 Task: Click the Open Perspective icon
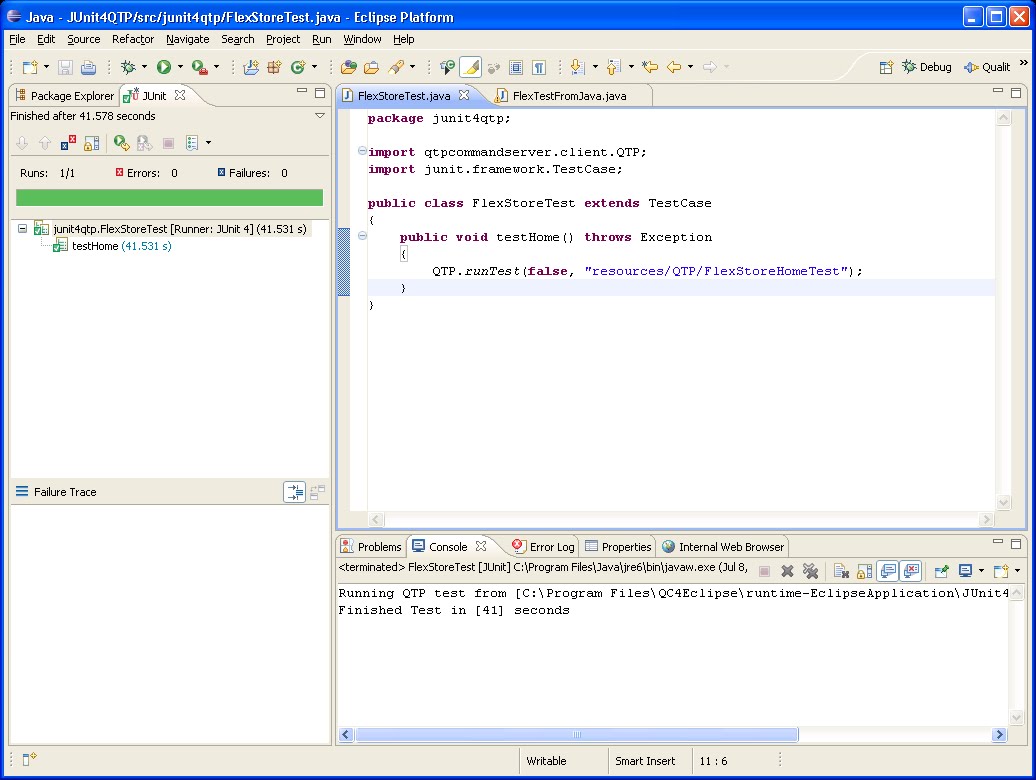click(x=887, y=67)
